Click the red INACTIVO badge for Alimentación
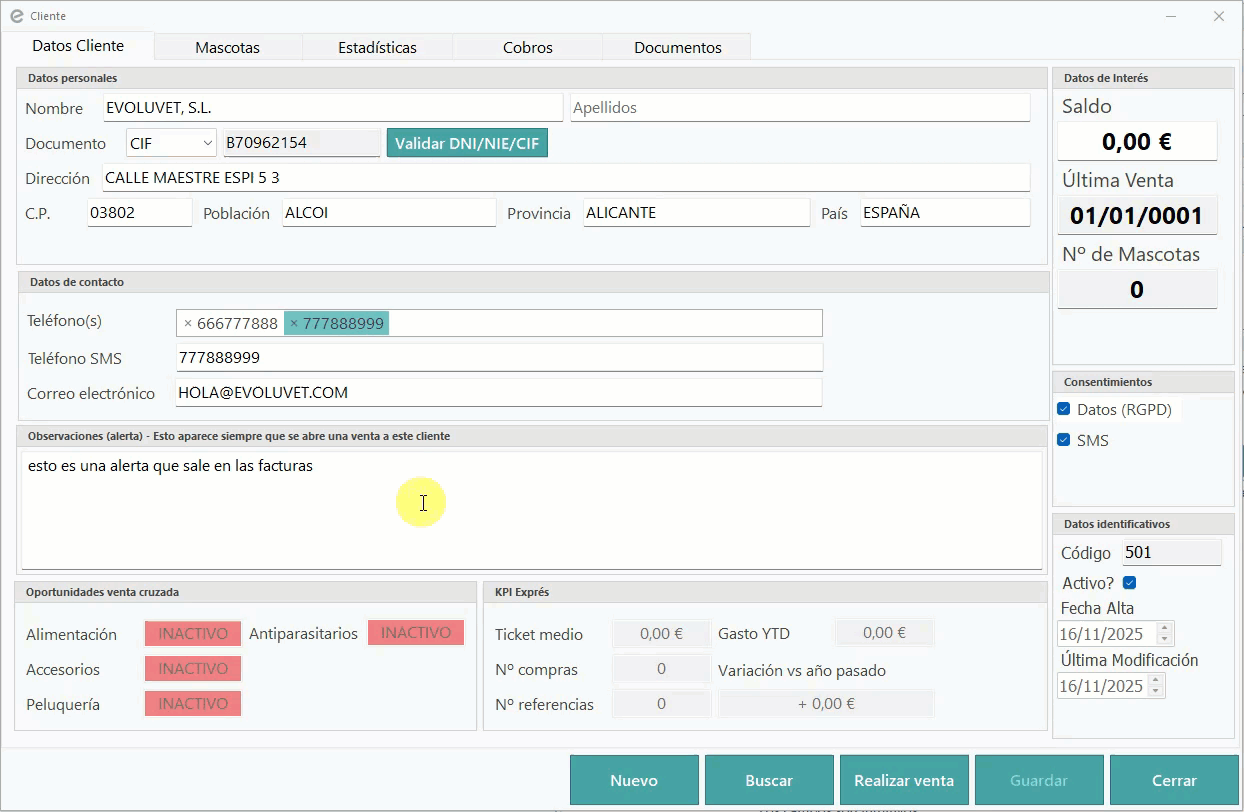This screenshot has width=1244, height=812. [193, 634]
